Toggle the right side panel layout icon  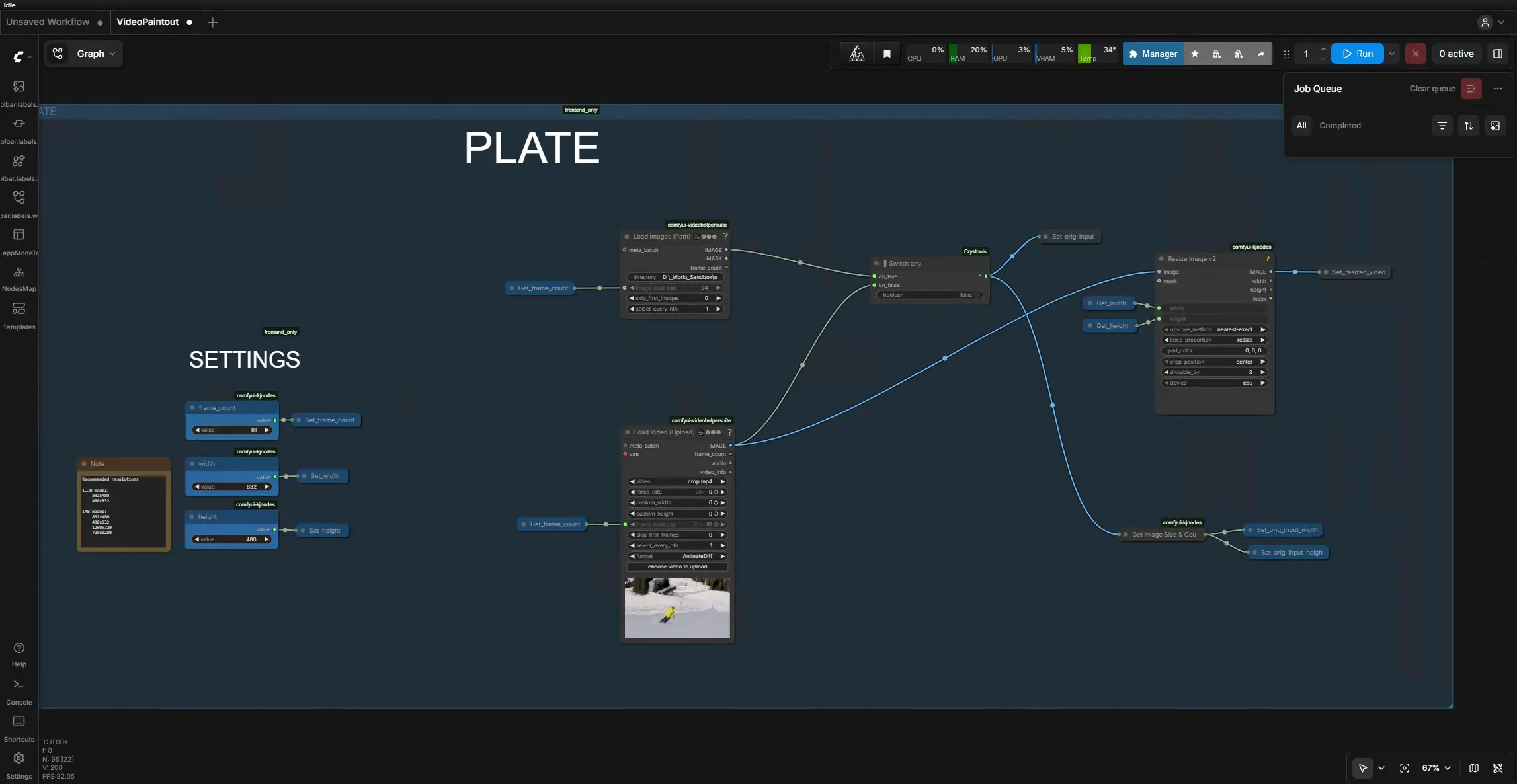coord(1498,54)
